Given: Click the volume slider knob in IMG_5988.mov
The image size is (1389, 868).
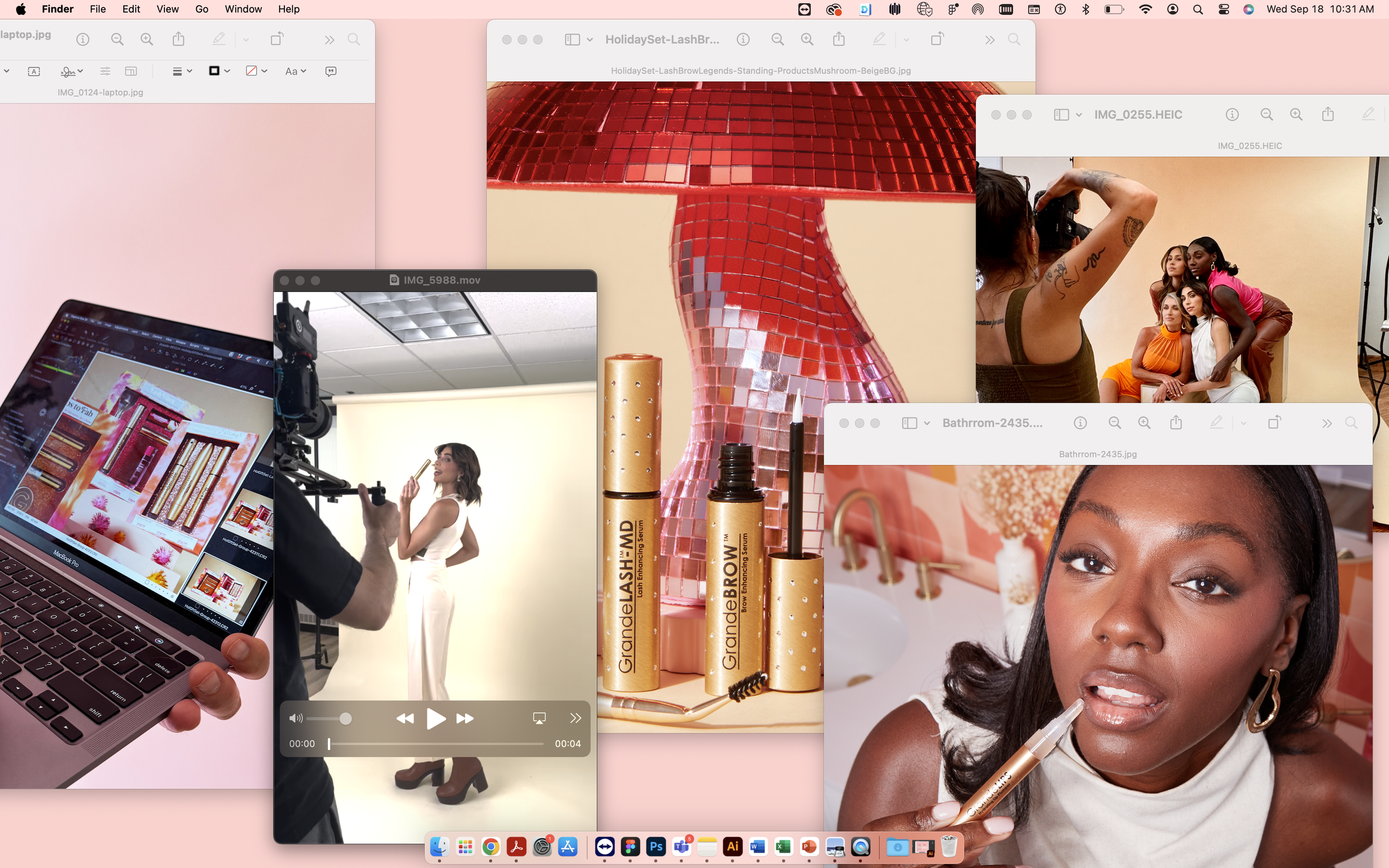Looking at the screenshot, I should coord(345,719).
